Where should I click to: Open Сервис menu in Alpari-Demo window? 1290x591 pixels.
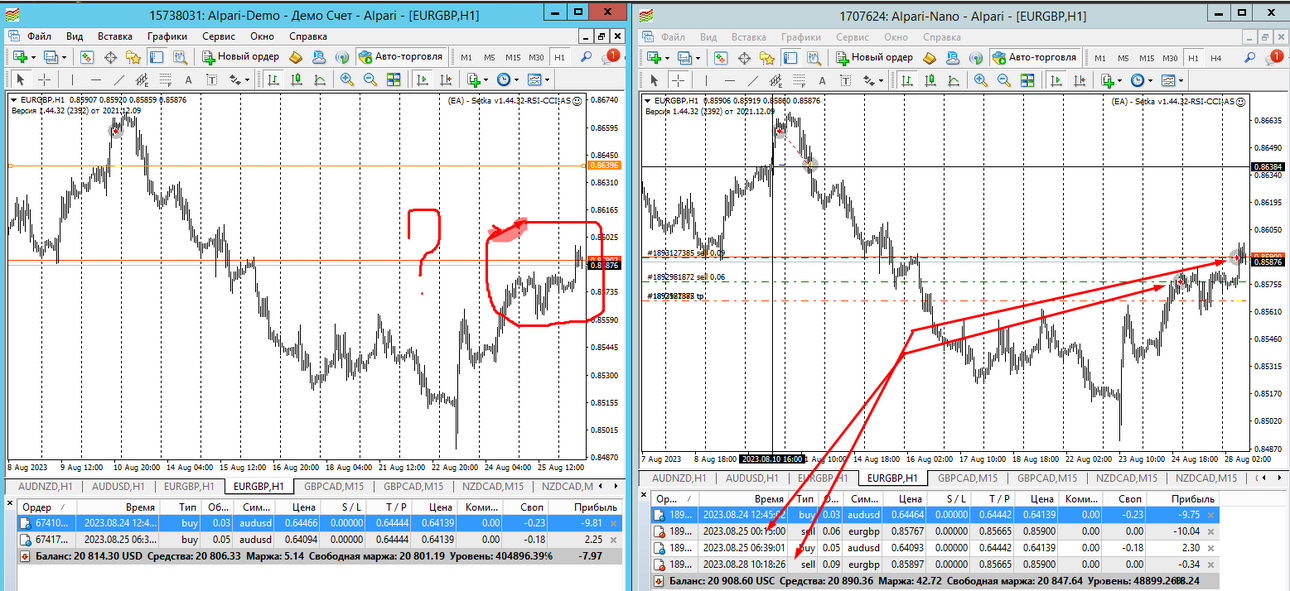point(219,35)
